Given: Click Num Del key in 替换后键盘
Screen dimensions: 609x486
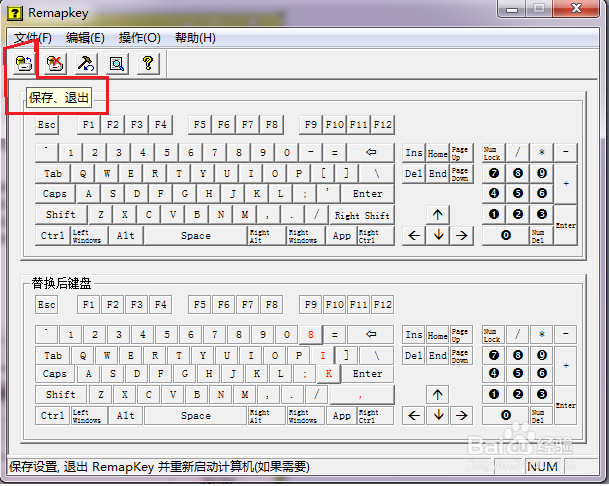Looking at the screenshot, I should pyautogui.click(x=541, y=416).
